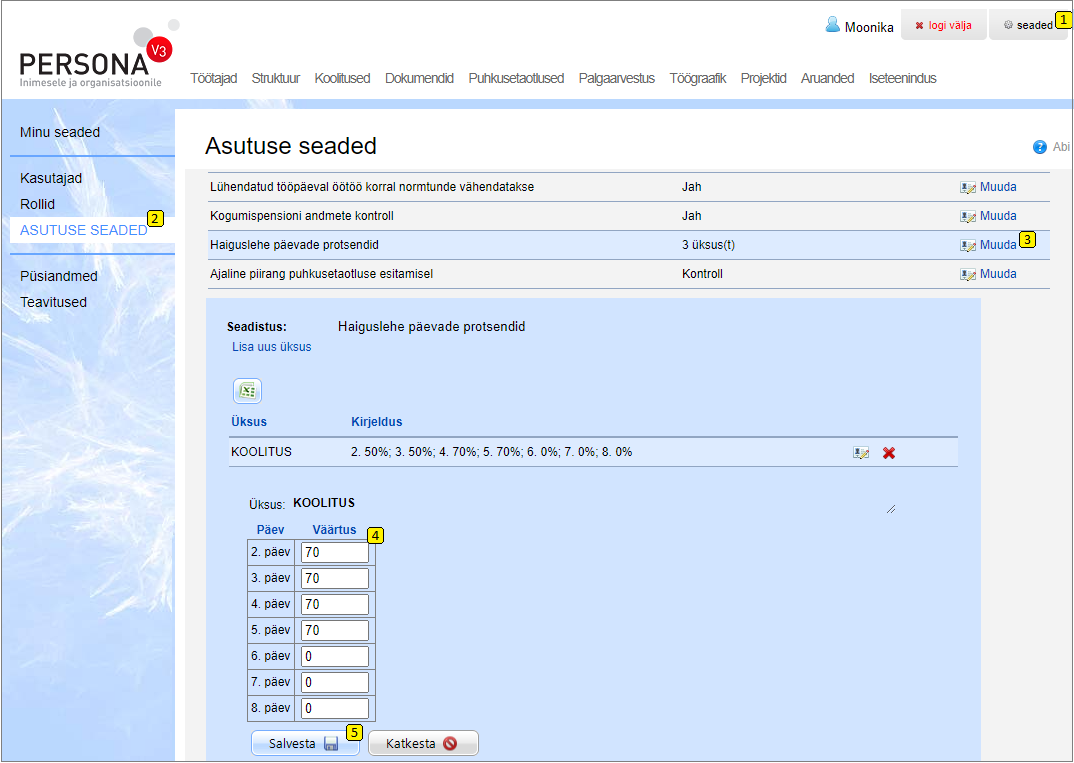Click logi välja to log out
The image size is (1074, 763).
point(943,25)
